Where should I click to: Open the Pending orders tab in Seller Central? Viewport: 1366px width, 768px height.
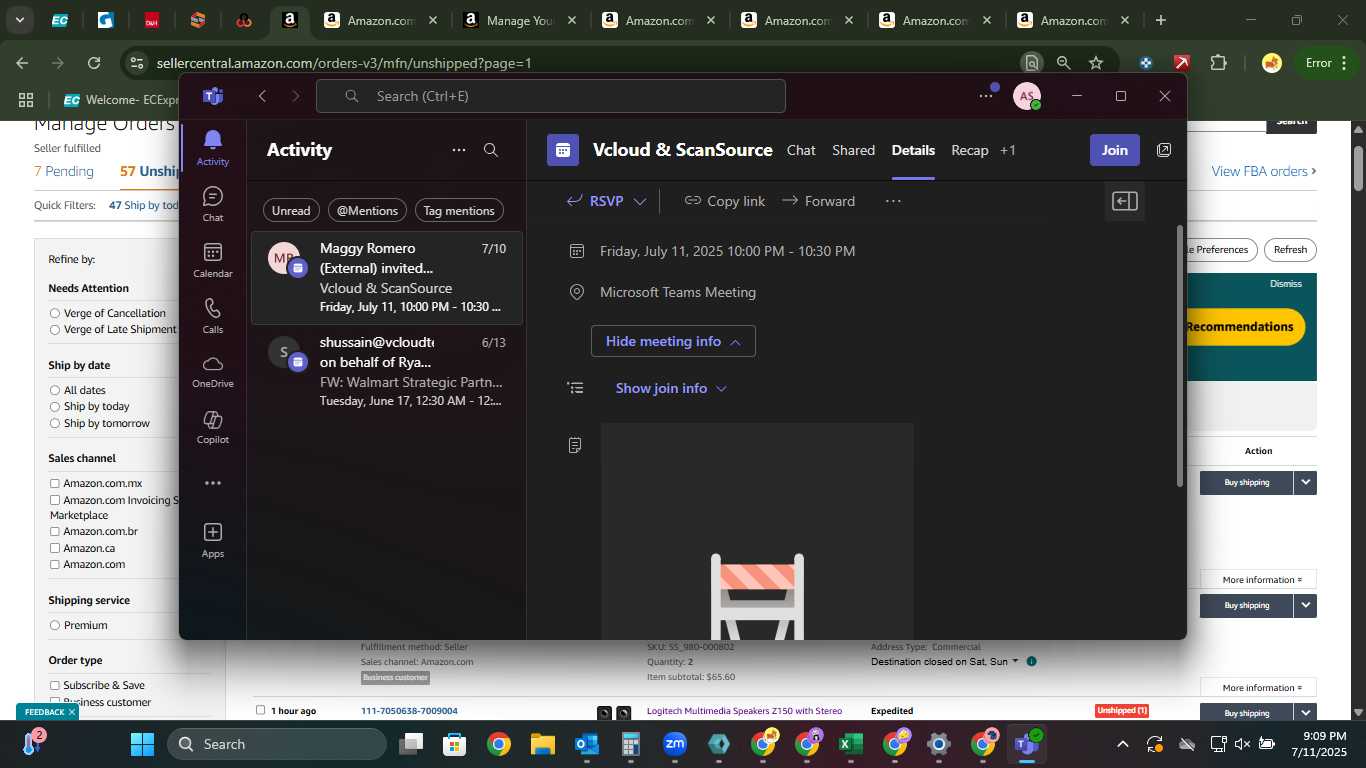pos(64,171)
